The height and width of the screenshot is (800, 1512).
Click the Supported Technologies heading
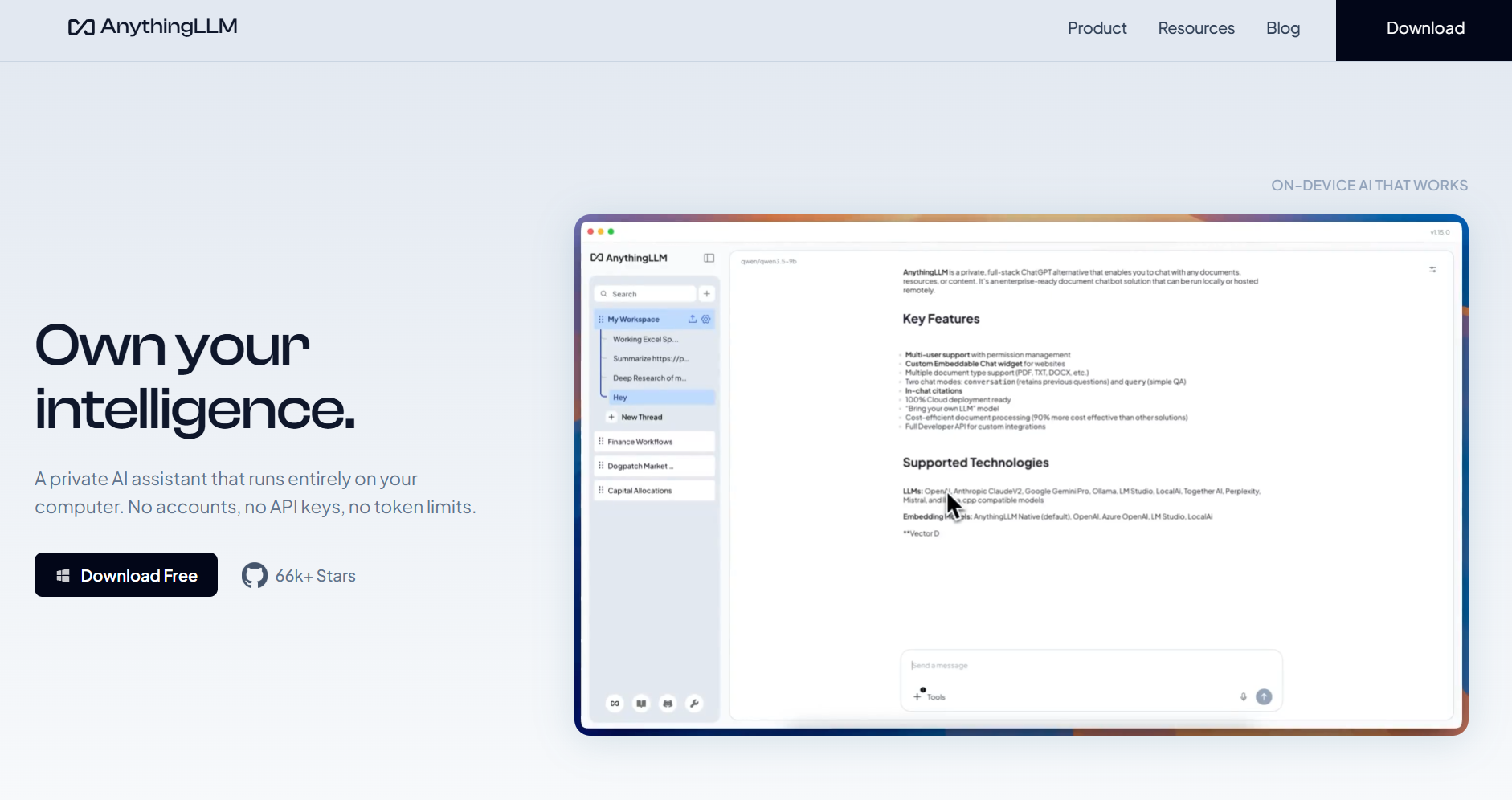(x=975, y=463)
